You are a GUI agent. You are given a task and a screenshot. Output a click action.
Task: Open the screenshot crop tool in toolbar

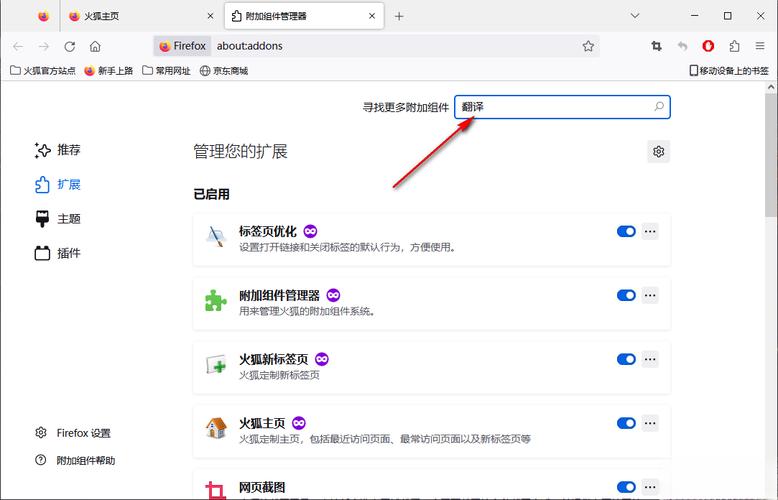click(x=656, y=46)
